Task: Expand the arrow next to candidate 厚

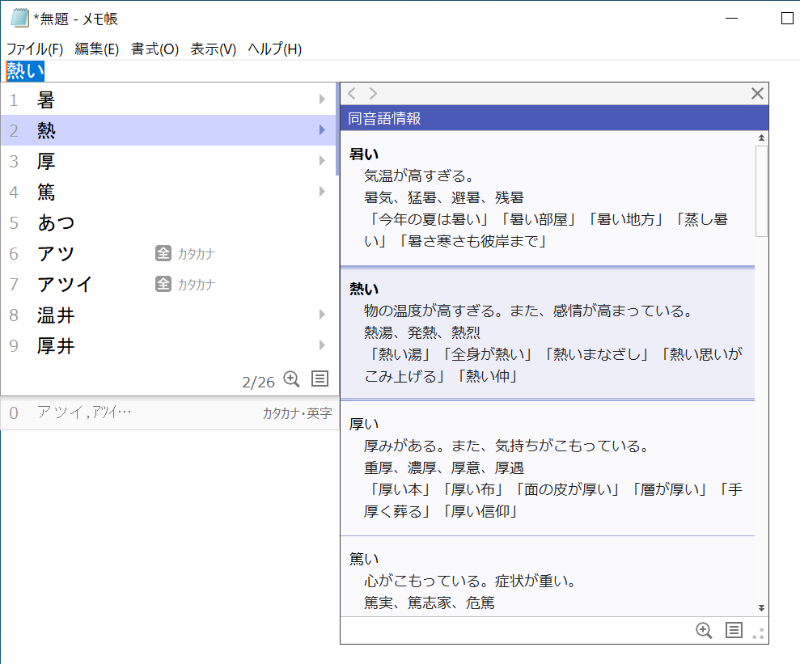Action: pyautogui.click(x=322, y=161)
